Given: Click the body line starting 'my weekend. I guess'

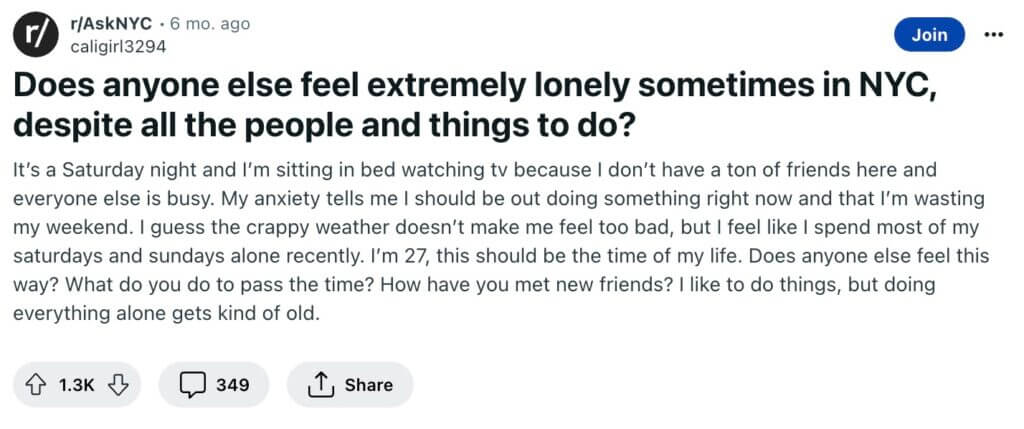Looking at the screenshot, I should (496, 228).
